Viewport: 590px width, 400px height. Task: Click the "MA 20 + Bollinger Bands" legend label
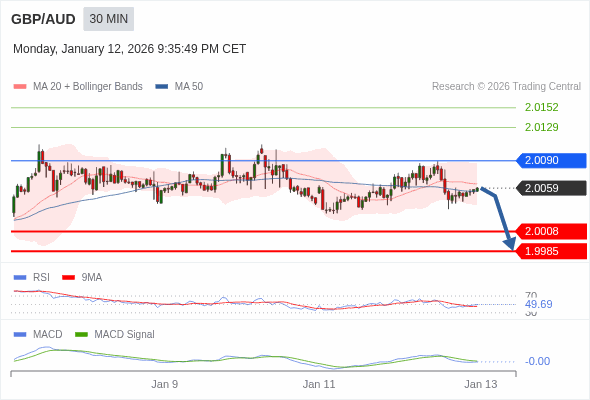(x=88, y=87)
